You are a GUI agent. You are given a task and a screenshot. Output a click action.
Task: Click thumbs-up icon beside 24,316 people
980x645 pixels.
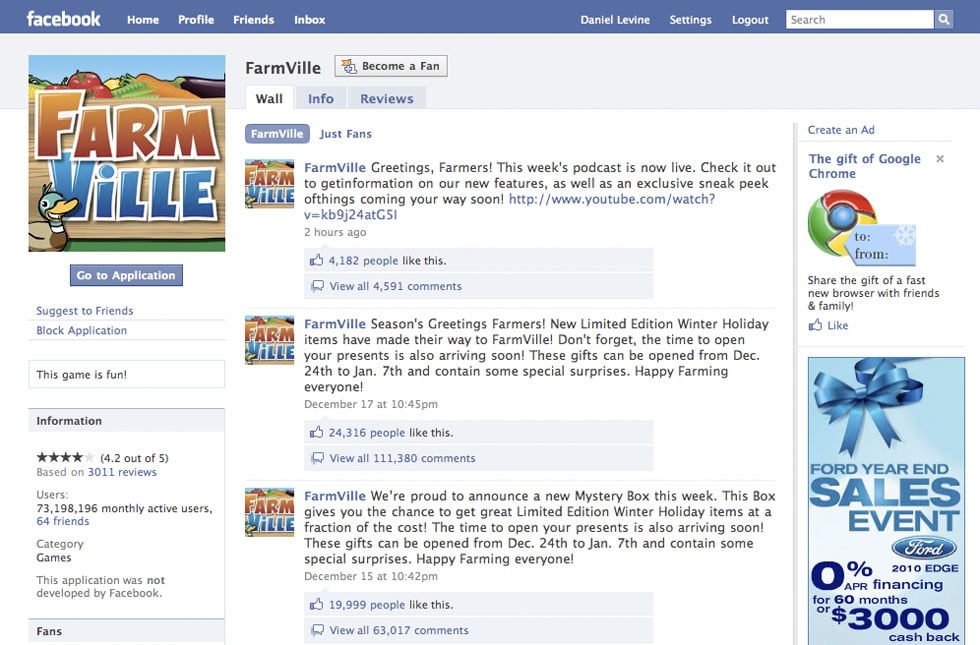(317, 432)
